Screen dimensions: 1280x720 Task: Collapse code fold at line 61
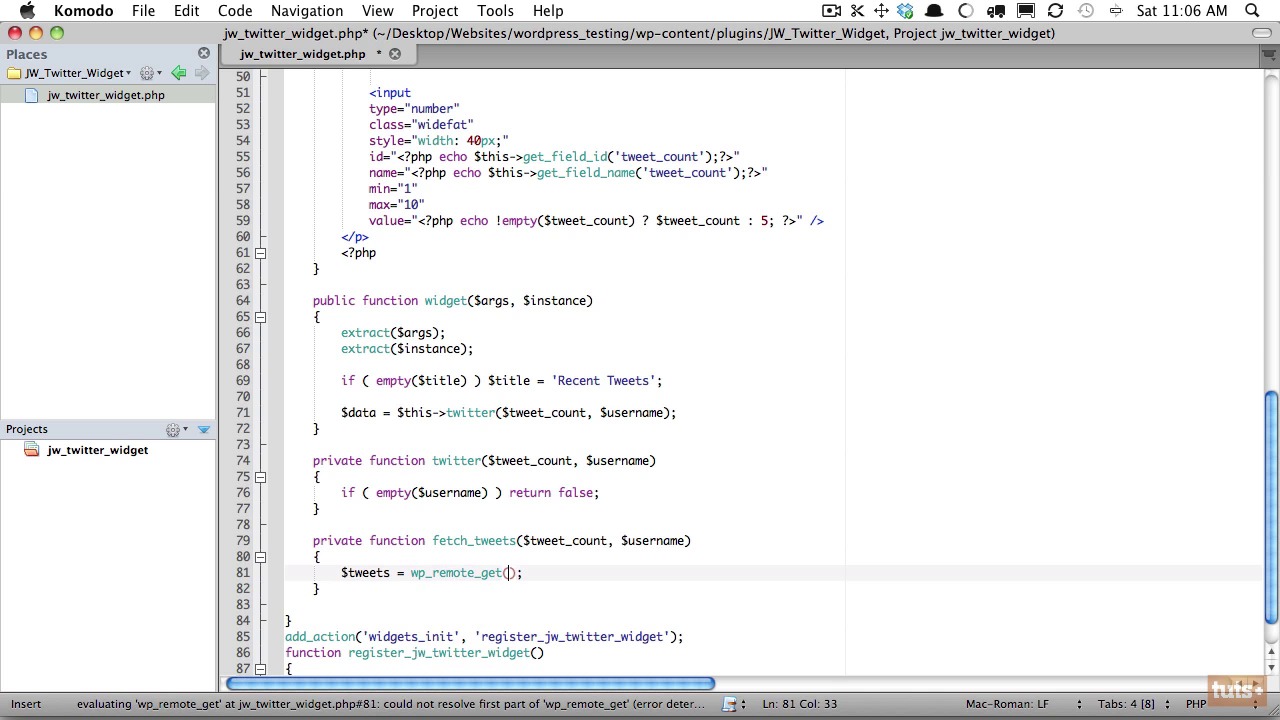tap(260, 253)
